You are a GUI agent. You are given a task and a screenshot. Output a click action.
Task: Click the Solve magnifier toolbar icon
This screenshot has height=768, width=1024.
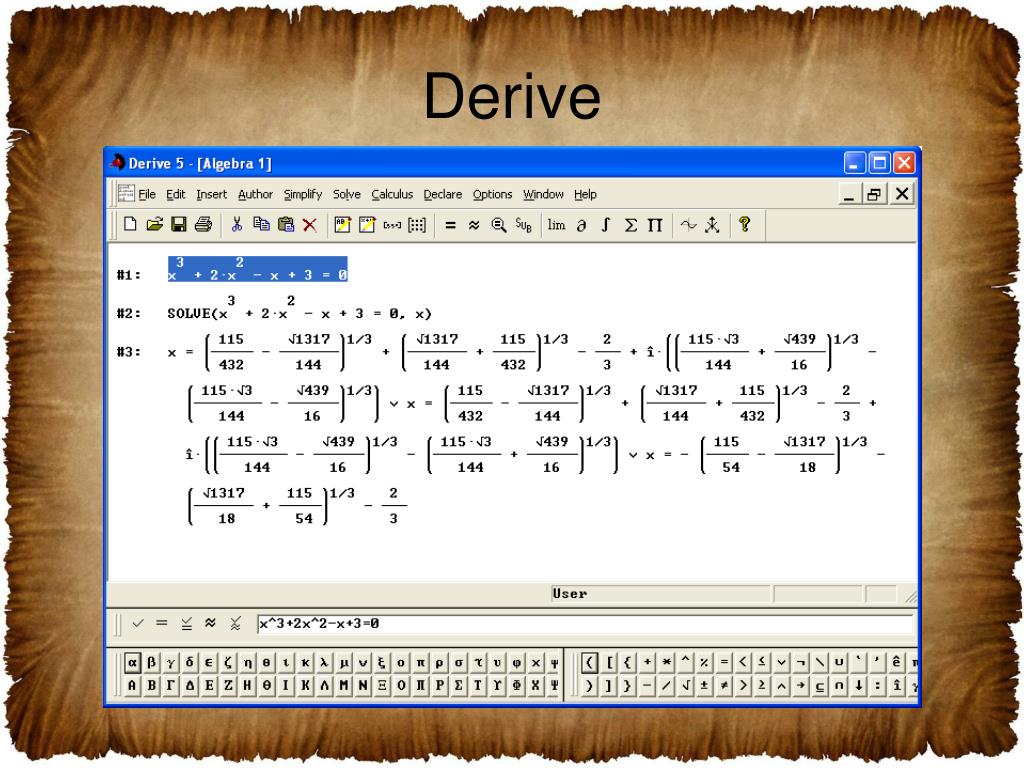tap(499, 225)
